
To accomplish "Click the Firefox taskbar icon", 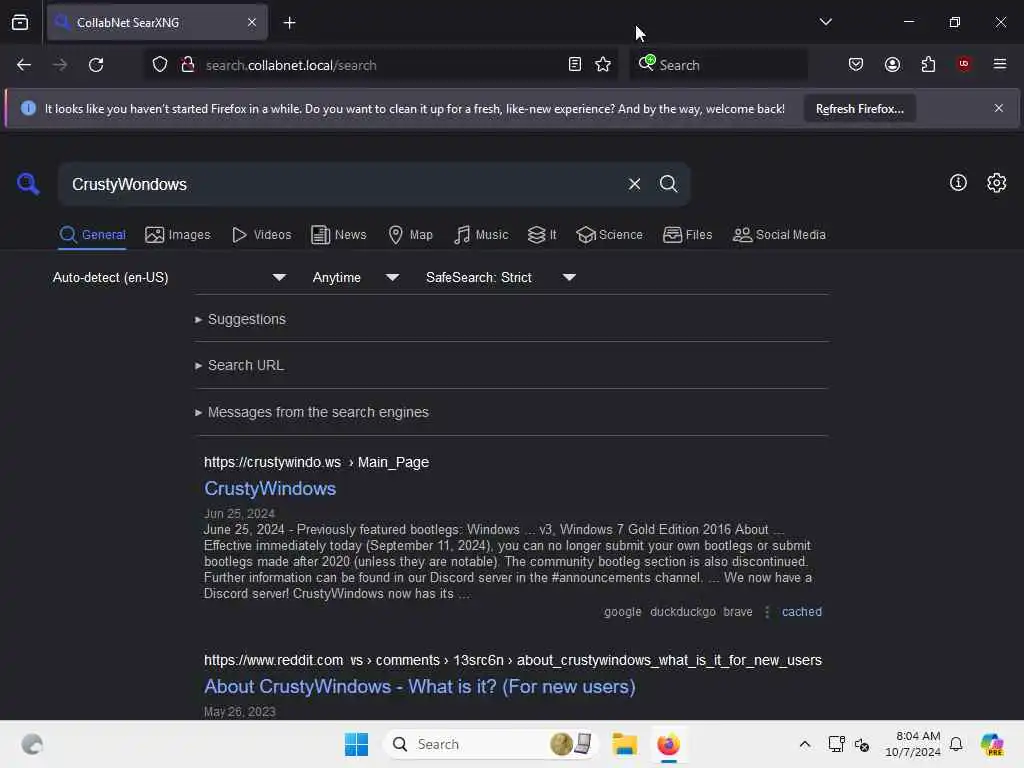I will tap(668, 744).
